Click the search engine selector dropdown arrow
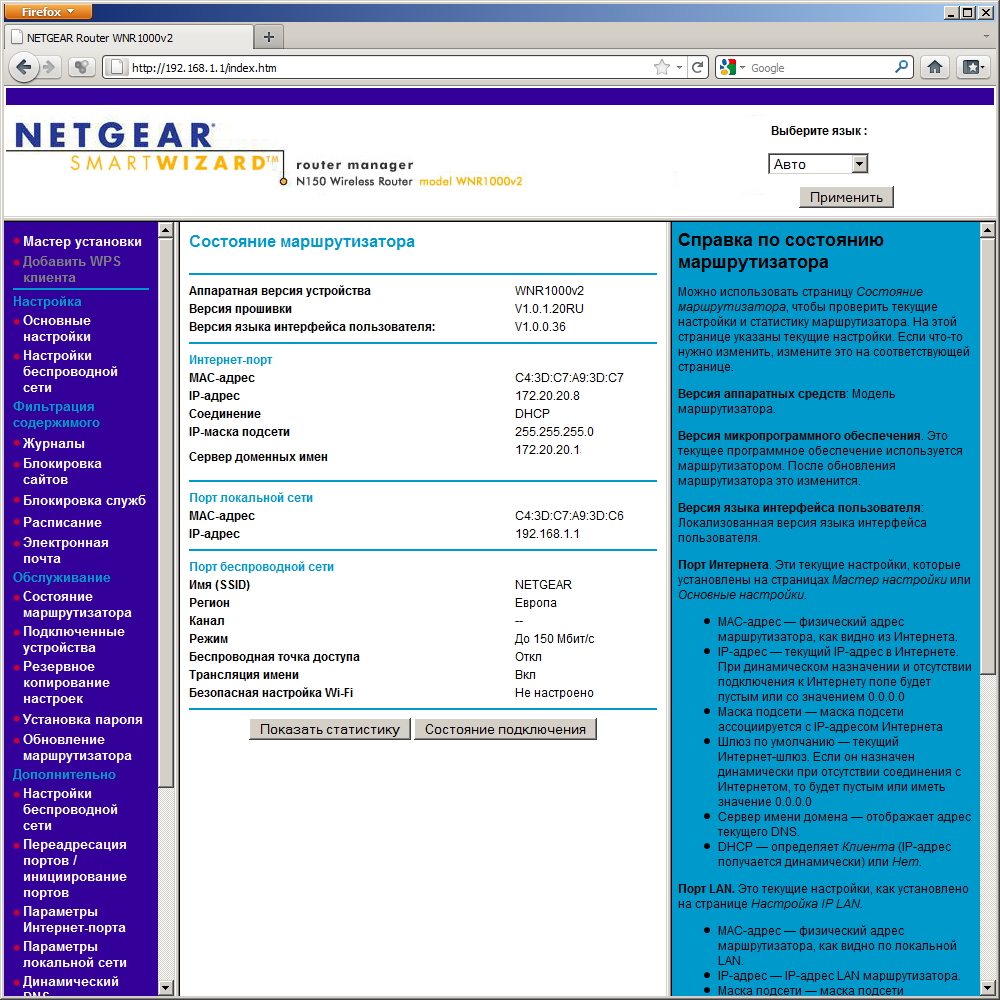Viewport: 1000px width, 1000px height. 742,67
